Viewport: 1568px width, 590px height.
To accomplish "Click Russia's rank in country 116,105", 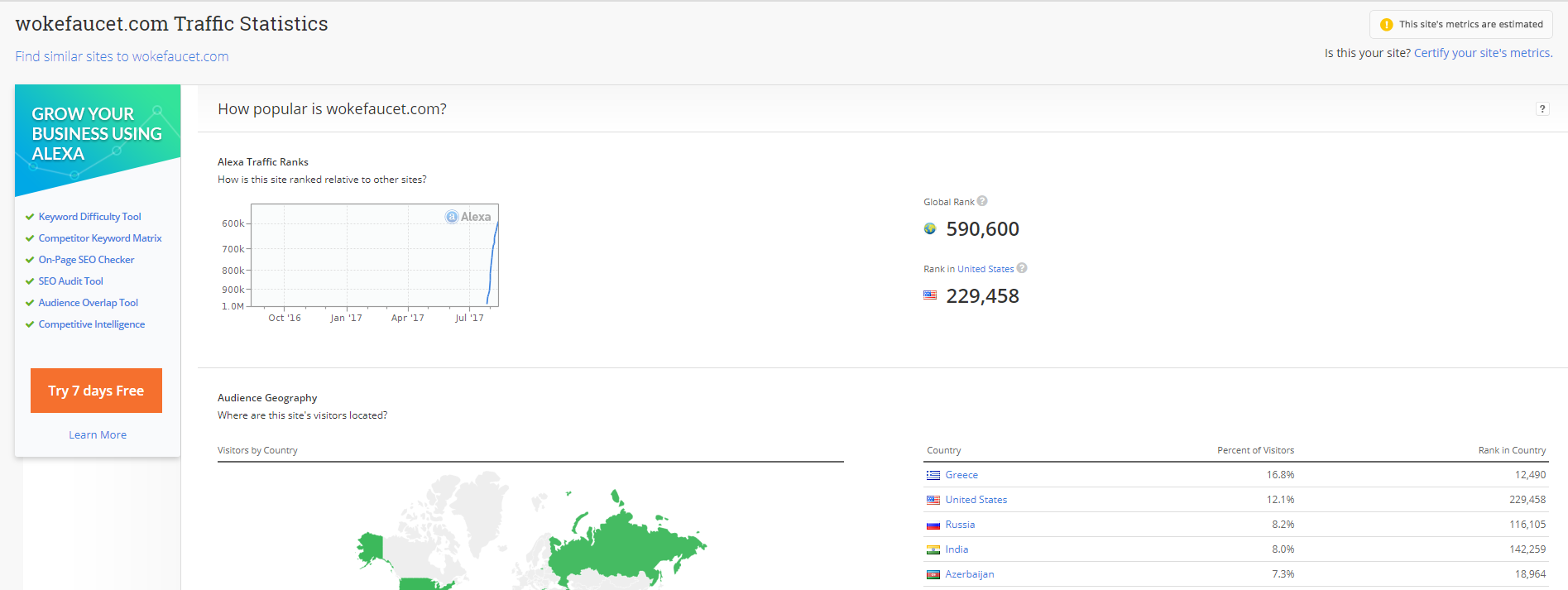I will 1527,525.
